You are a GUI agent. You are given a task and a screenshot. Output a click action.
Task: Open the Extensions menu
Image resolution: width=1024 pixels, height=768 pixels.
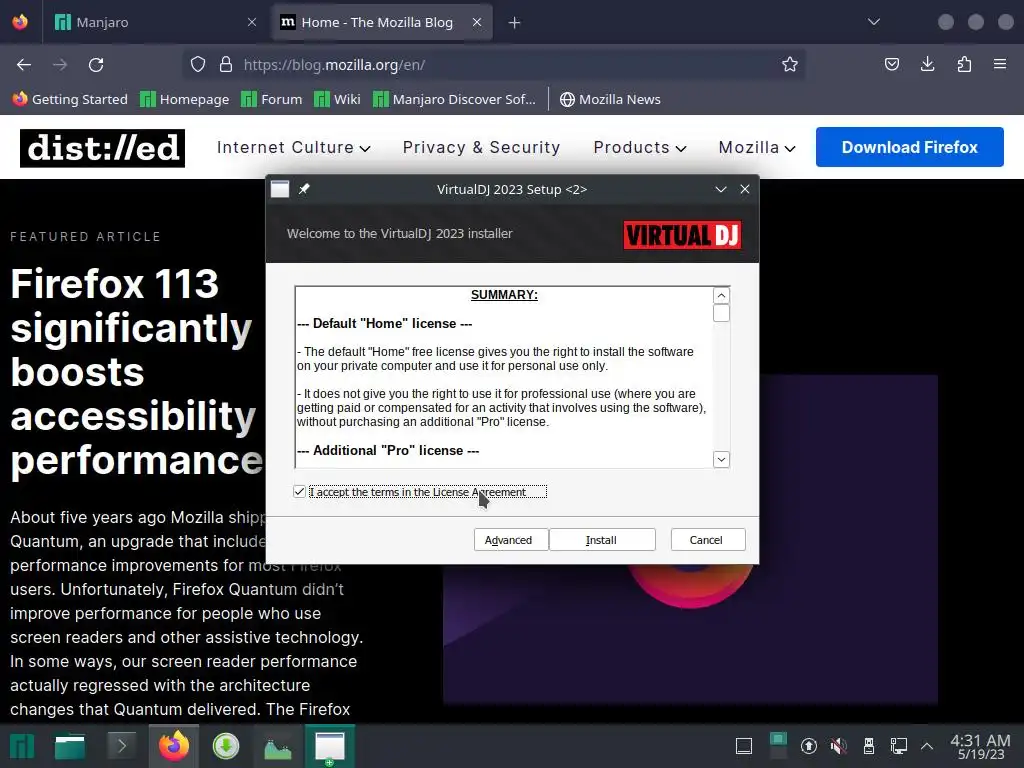964,65
